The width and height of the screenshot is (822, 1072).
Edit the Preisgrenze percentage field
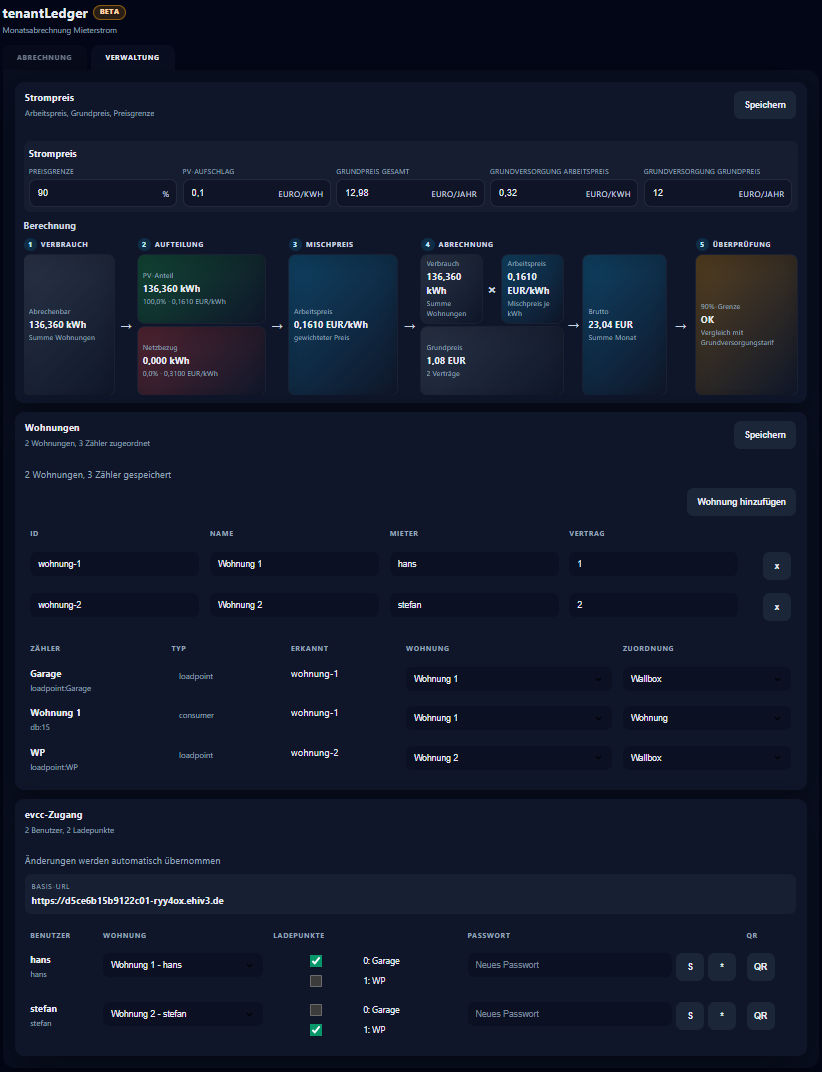[103, 193]
